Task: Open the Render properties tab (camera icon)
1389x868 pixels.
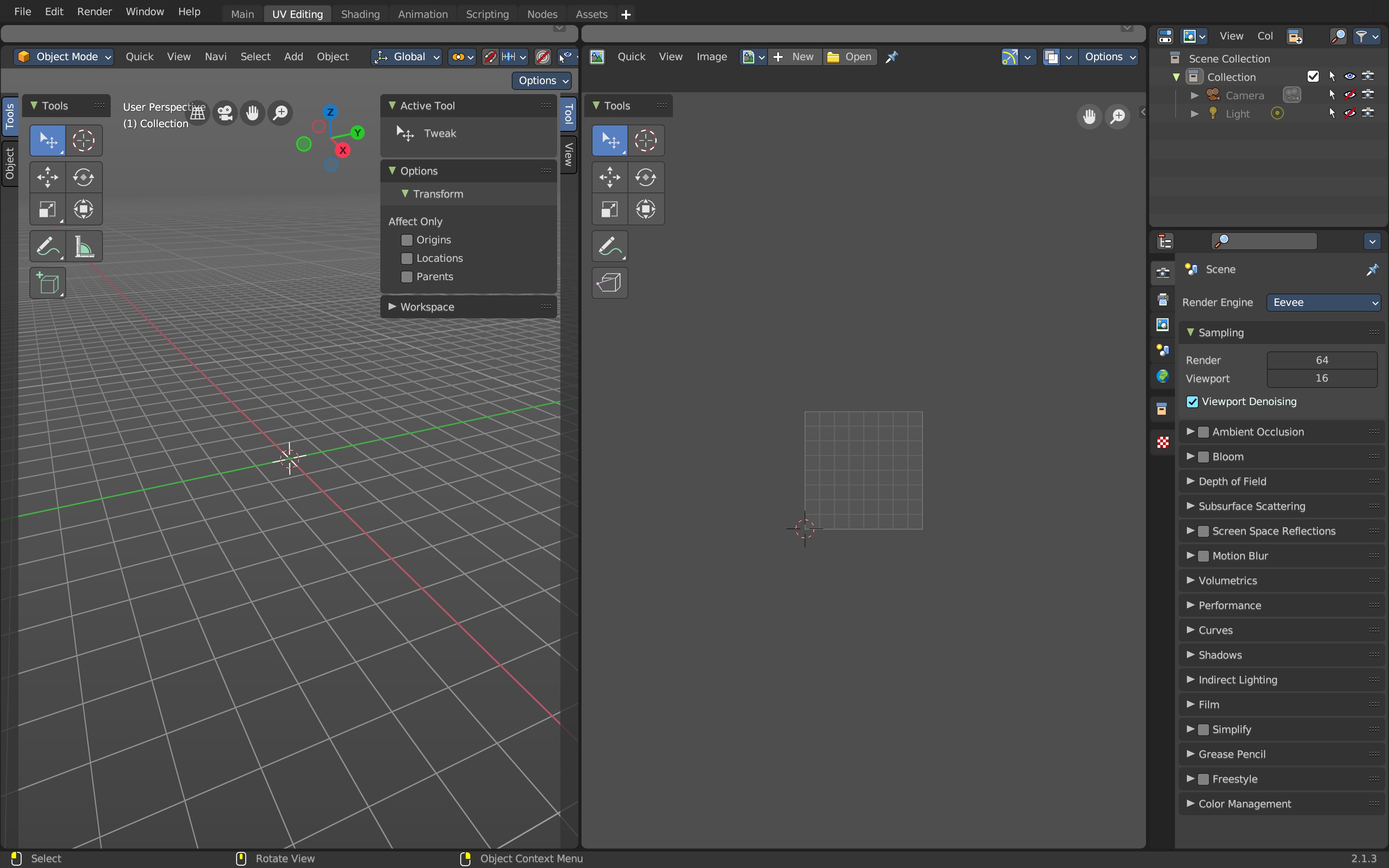Action: [1162, 273]
